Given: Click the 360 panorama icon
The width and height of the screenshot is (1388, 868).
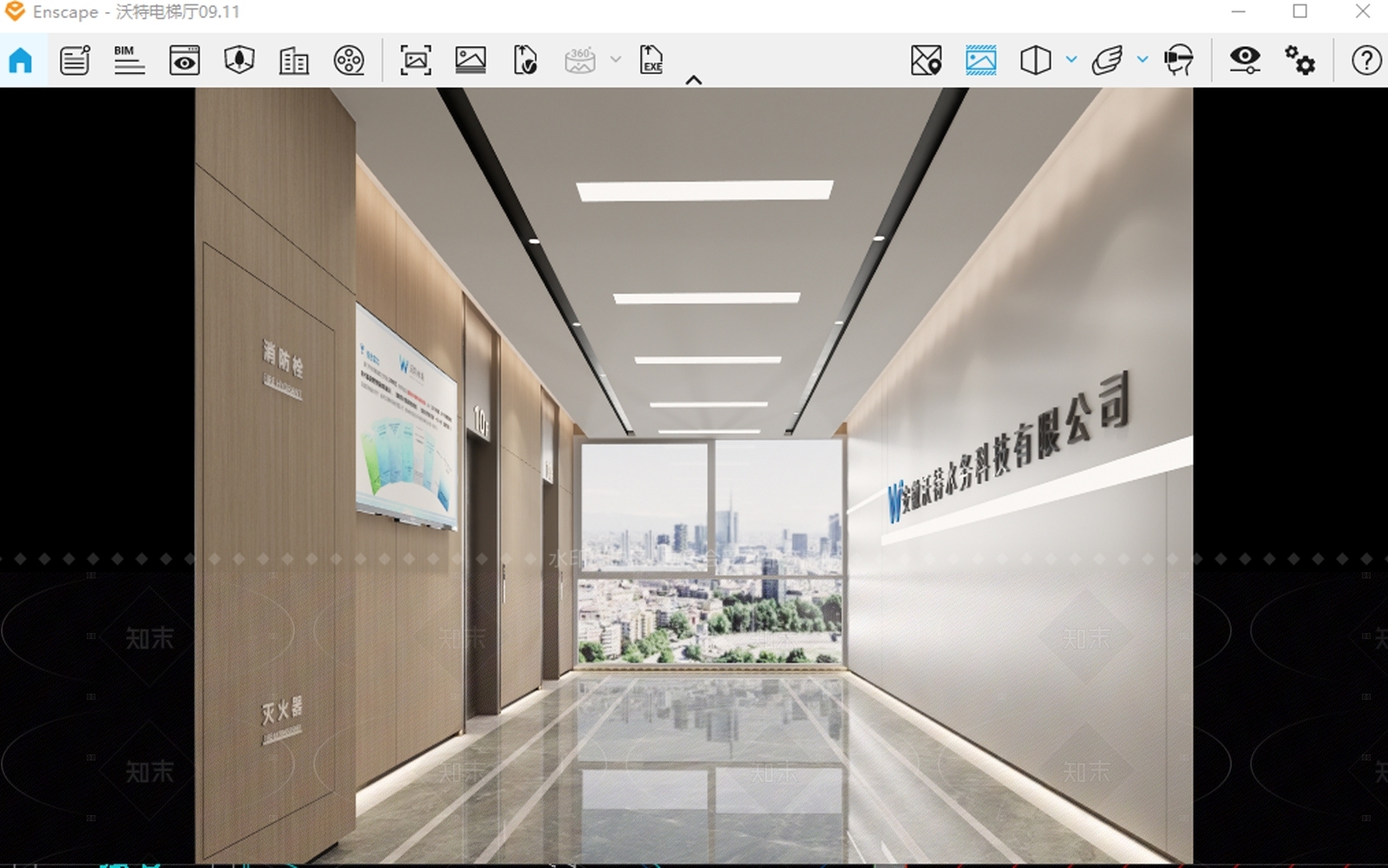Looking at the screenshot, I should coord(579,61).
